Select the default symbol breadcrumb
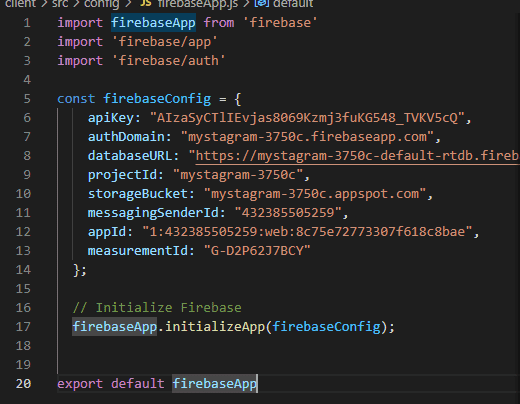520x404 pixels. click(293, 3)
